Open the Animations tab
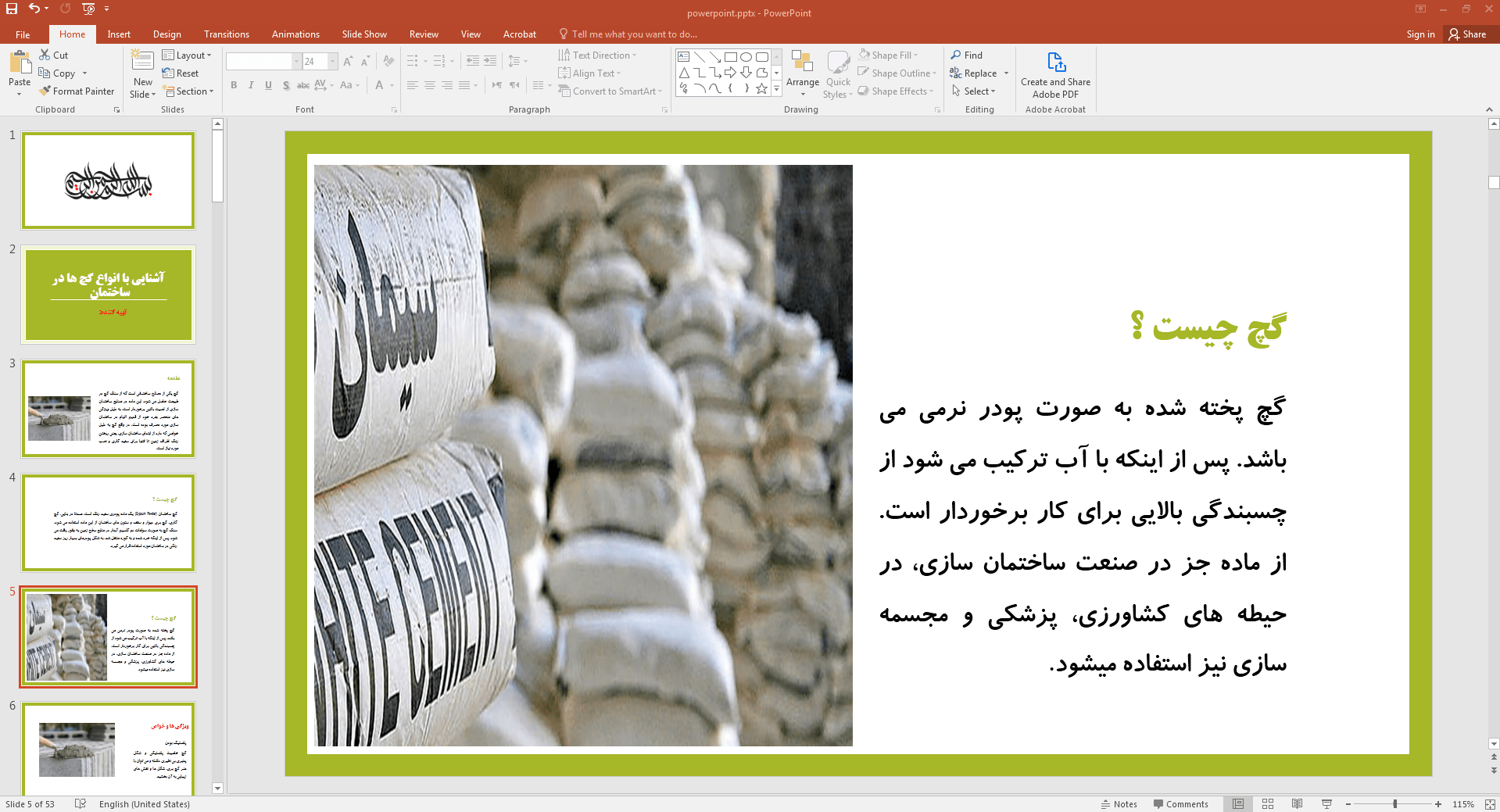Image resolution: width=1500 pixels, height=812 pixels. click(295, 34)
